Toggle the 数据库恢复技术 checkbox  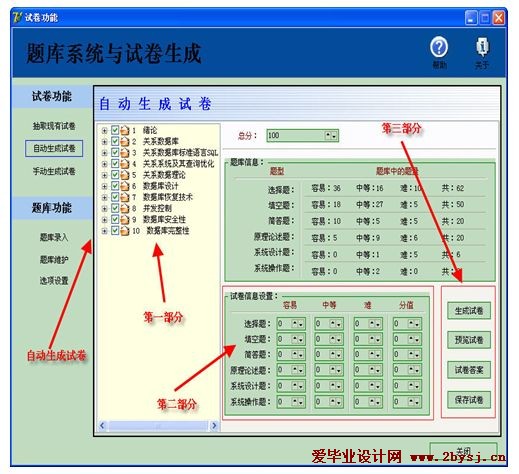point(115,197)
